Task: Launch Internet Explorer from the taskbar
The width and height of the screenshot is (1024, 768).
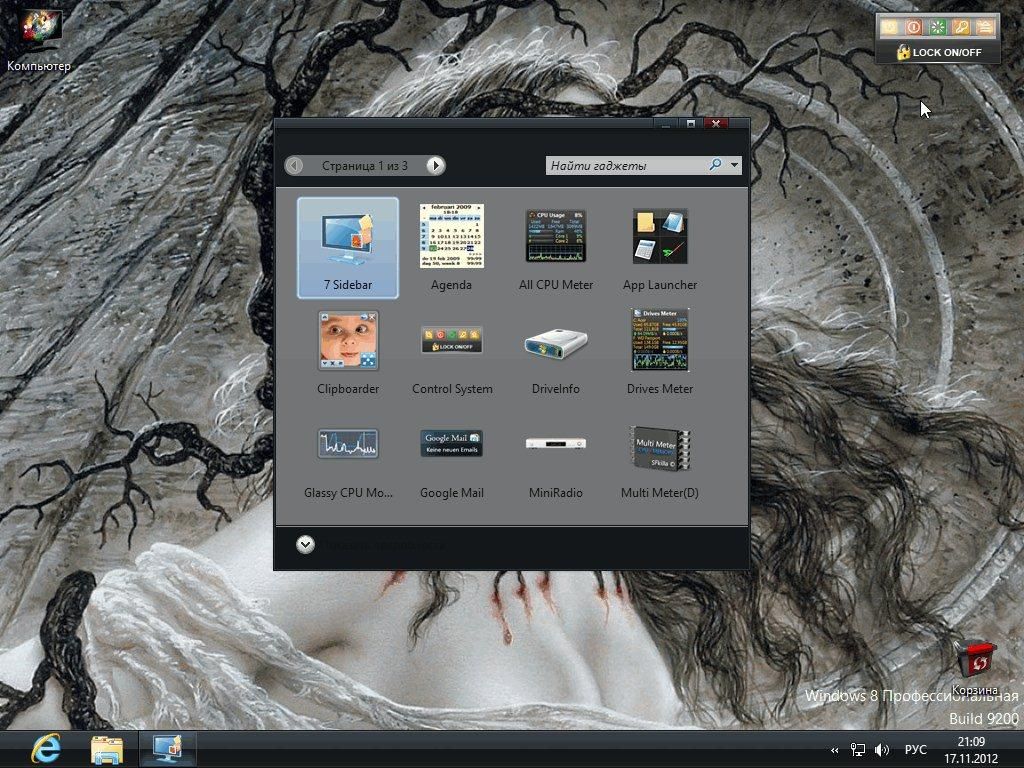Action: click(x=46, y=749)
